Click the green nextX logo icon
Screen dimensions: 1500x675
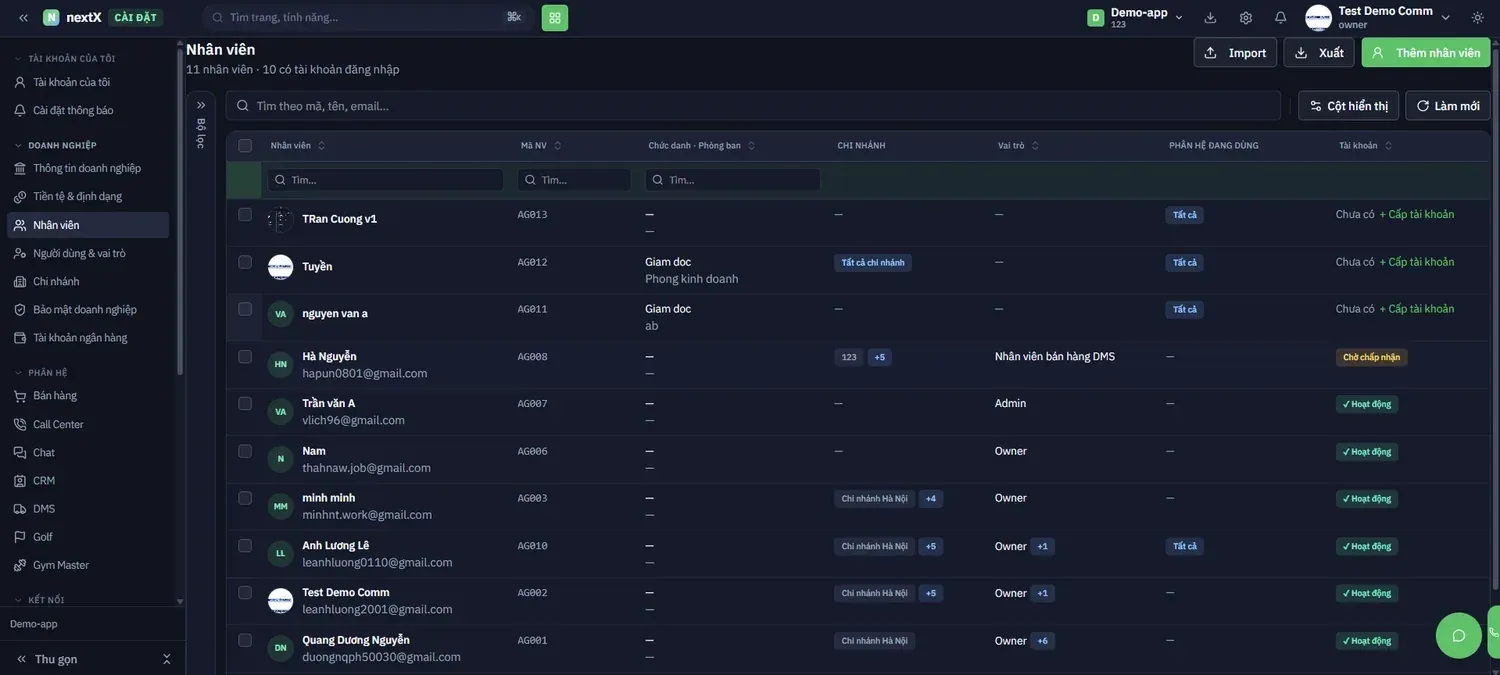coord(51,17)
